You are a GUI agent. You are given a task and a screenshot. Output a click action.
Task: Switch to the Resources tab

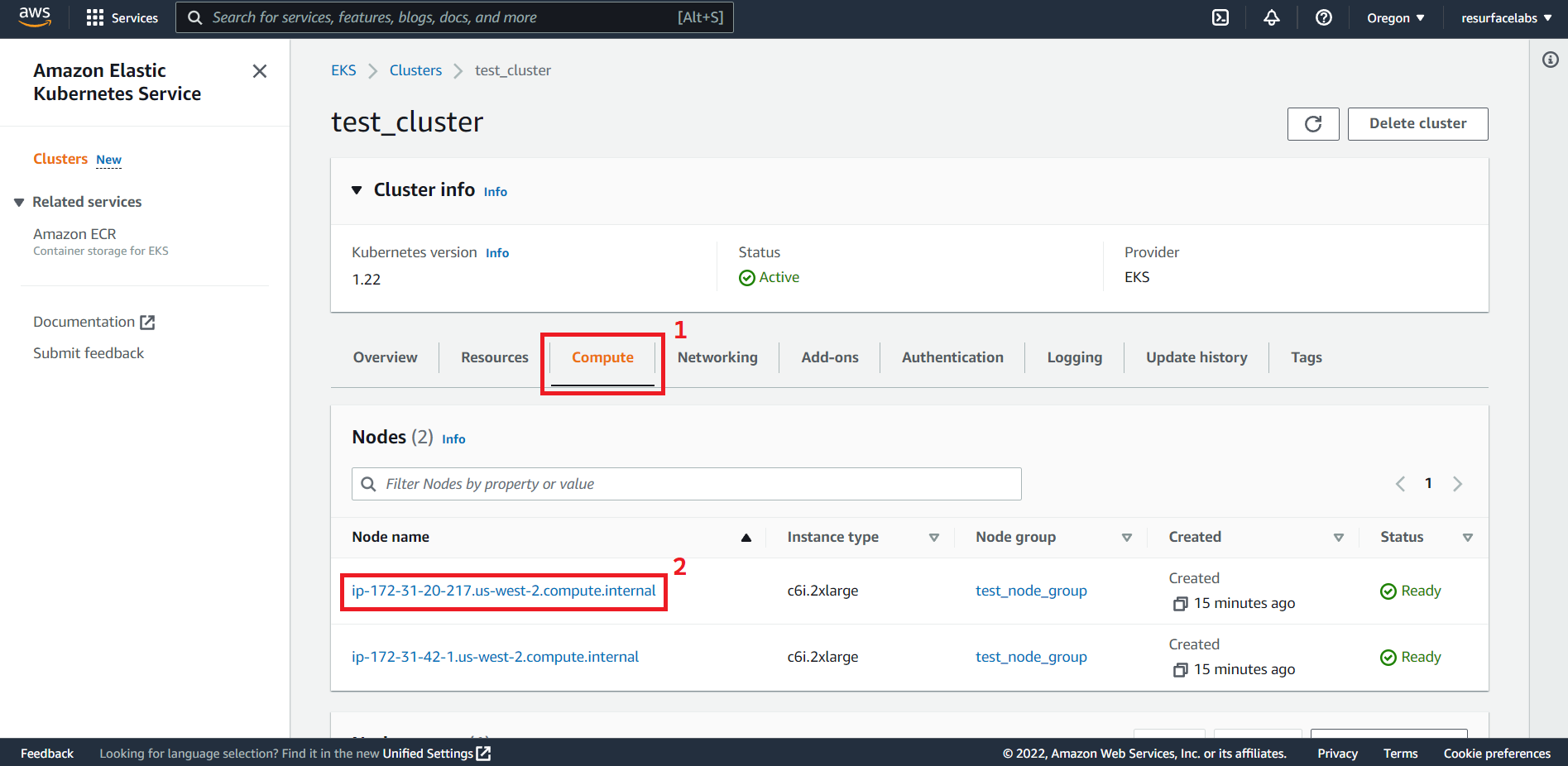[x=495, y=357]
